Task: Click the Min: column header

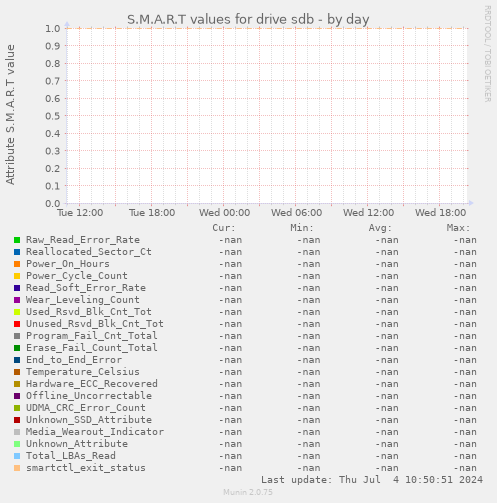Action: tap(302, 228)
